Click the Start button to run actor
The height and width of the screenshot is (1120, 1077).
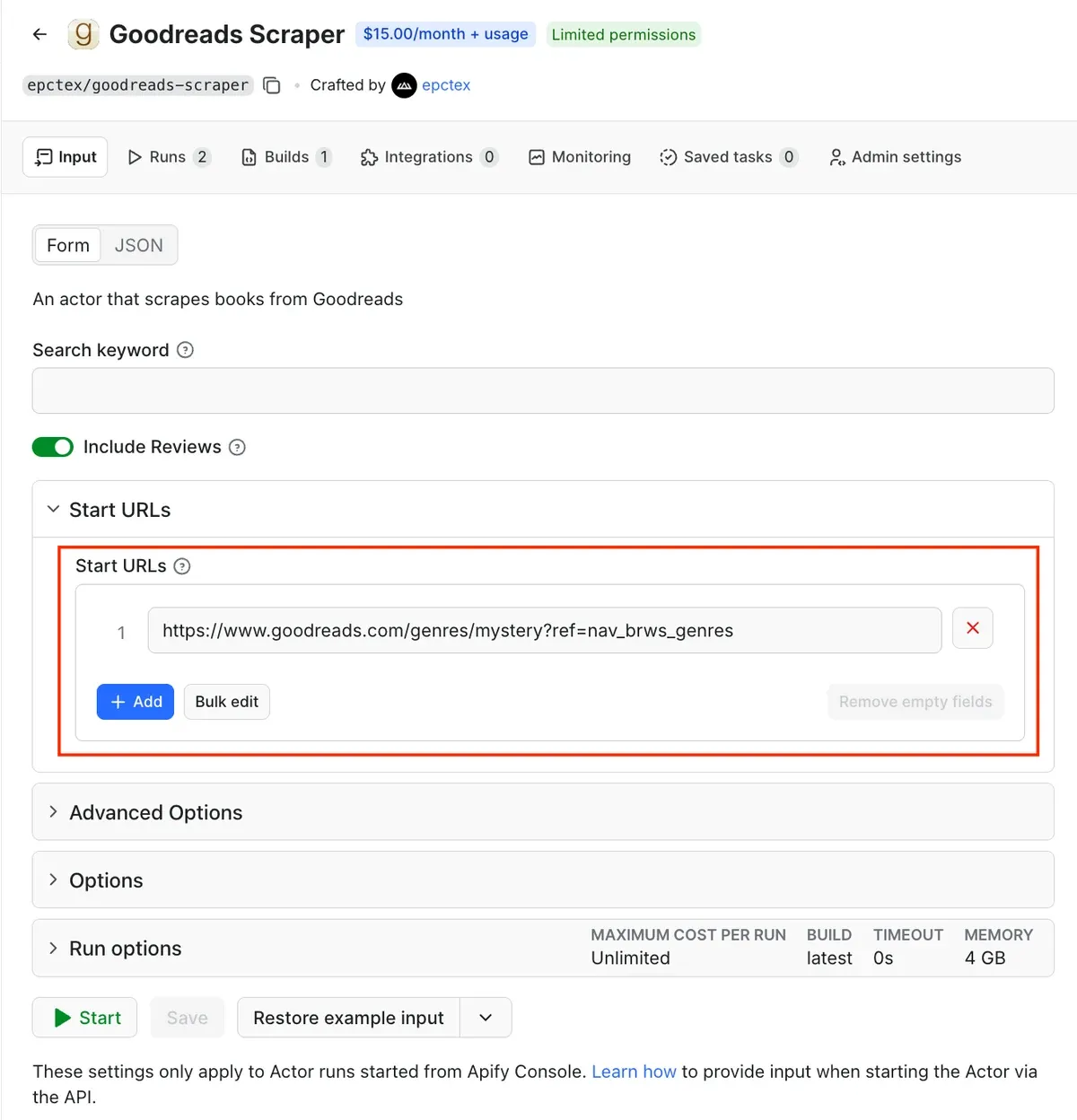(85, 1018)
